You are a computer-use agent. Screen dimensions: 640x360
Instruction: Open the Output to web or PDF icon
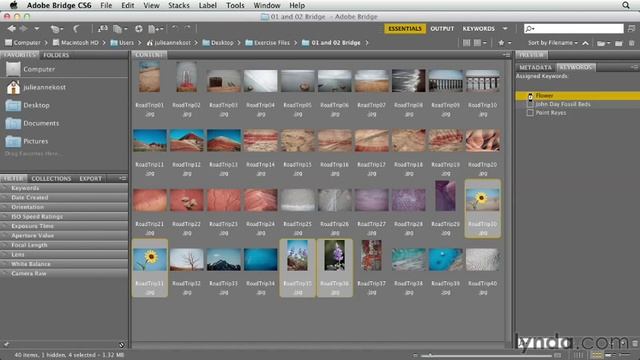pos(156,29)
